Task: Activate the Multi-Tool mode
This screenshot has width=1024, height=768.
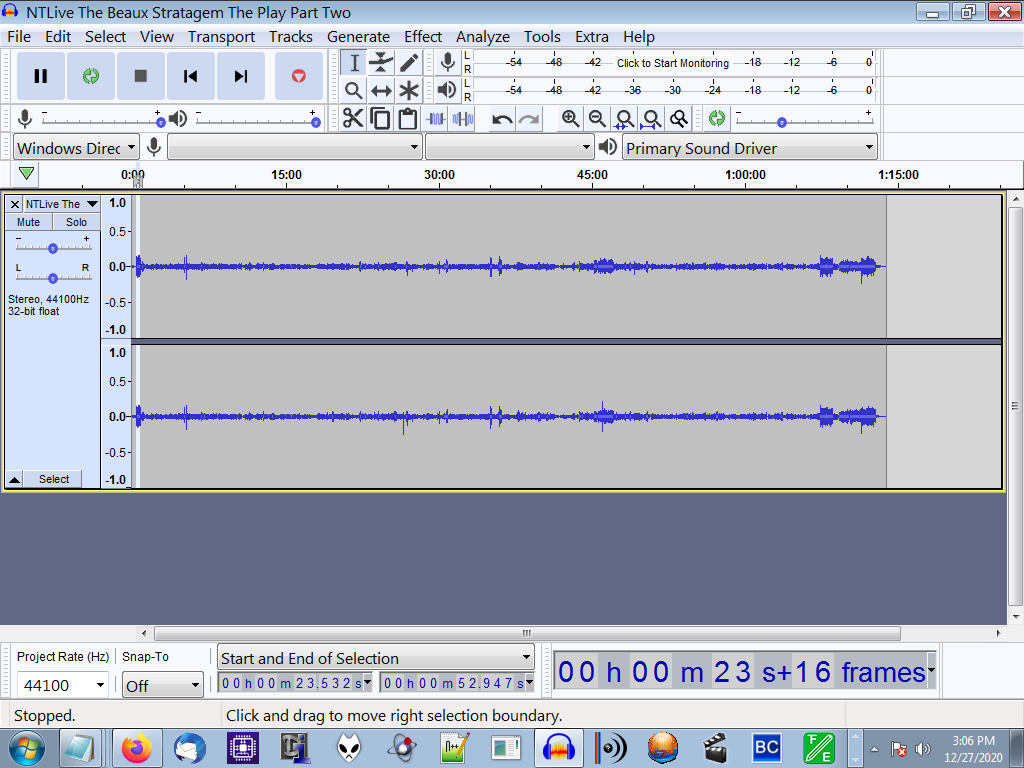Action: coord(409,90)
